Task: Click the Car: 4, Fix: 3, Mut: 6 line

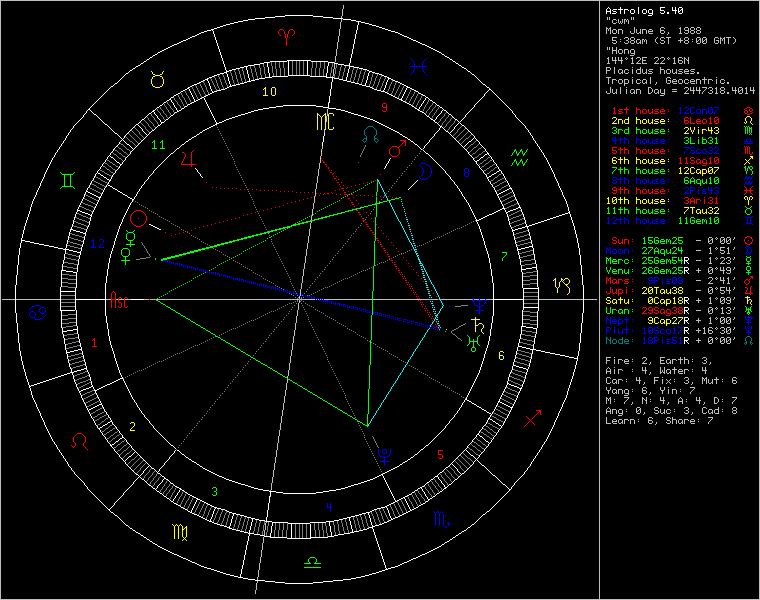Action: (671, 381)
